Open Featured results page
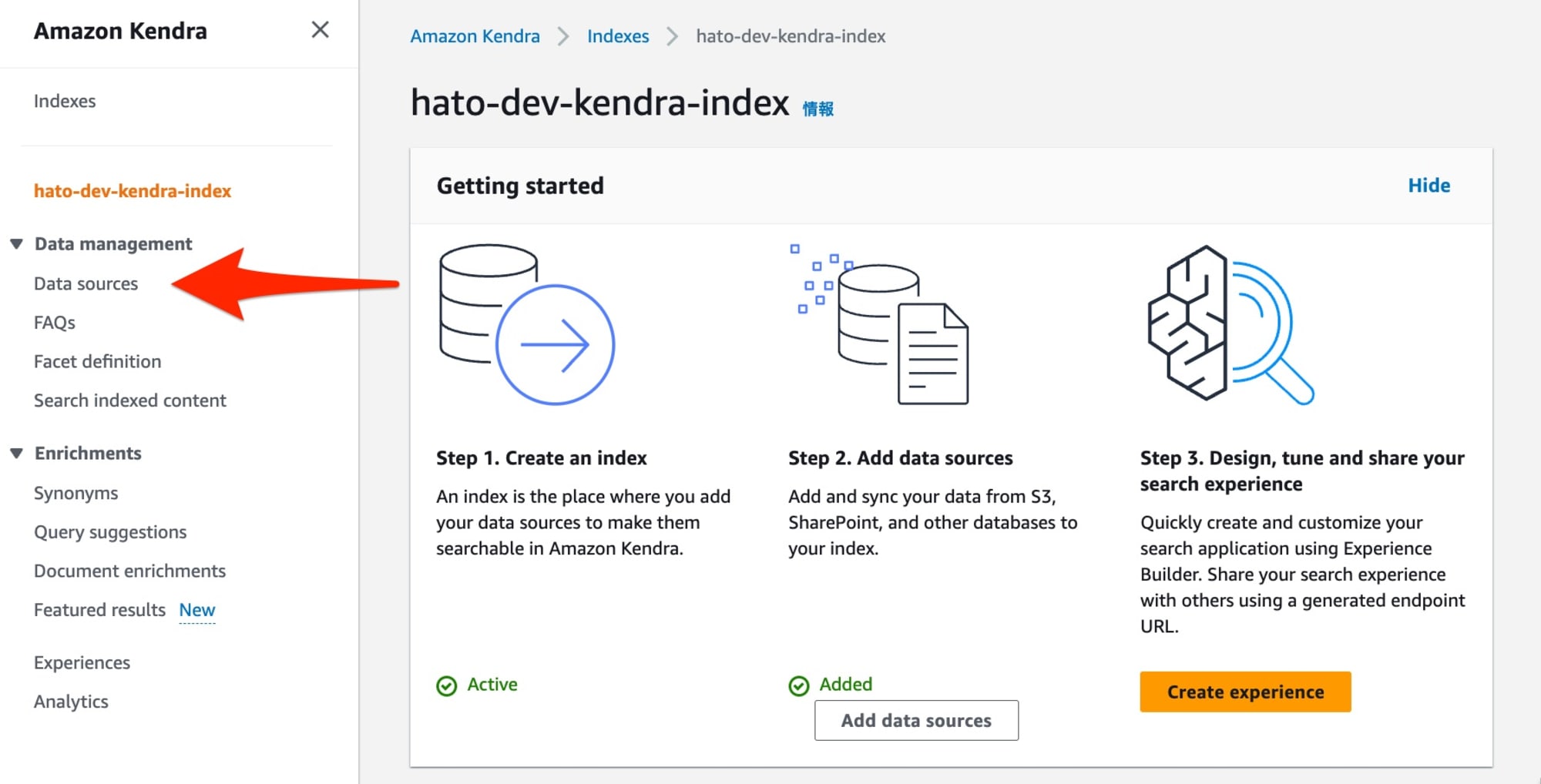This screenshot has height=784, width=1541. pos(100,610)
